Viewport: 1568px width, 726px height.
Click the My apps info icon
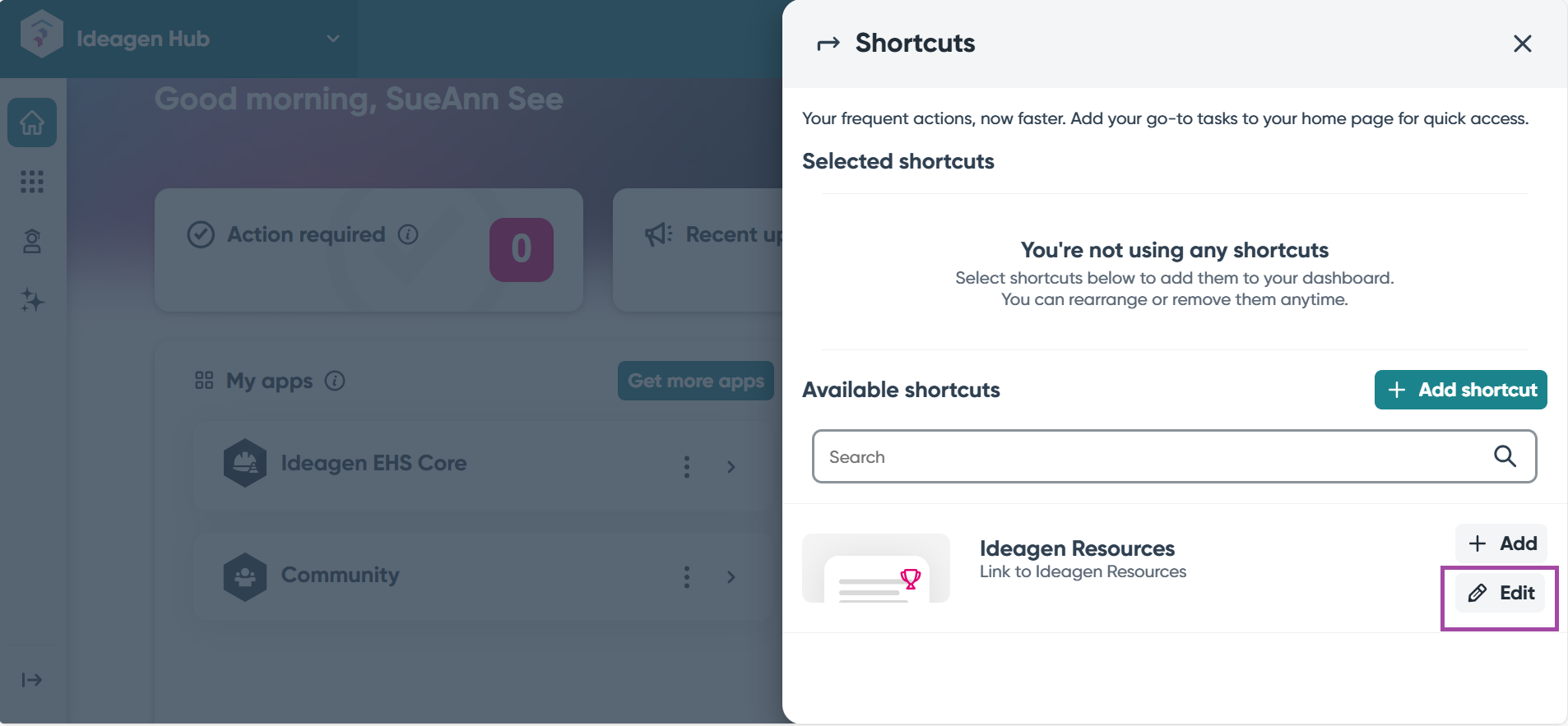tap(335, 381)
